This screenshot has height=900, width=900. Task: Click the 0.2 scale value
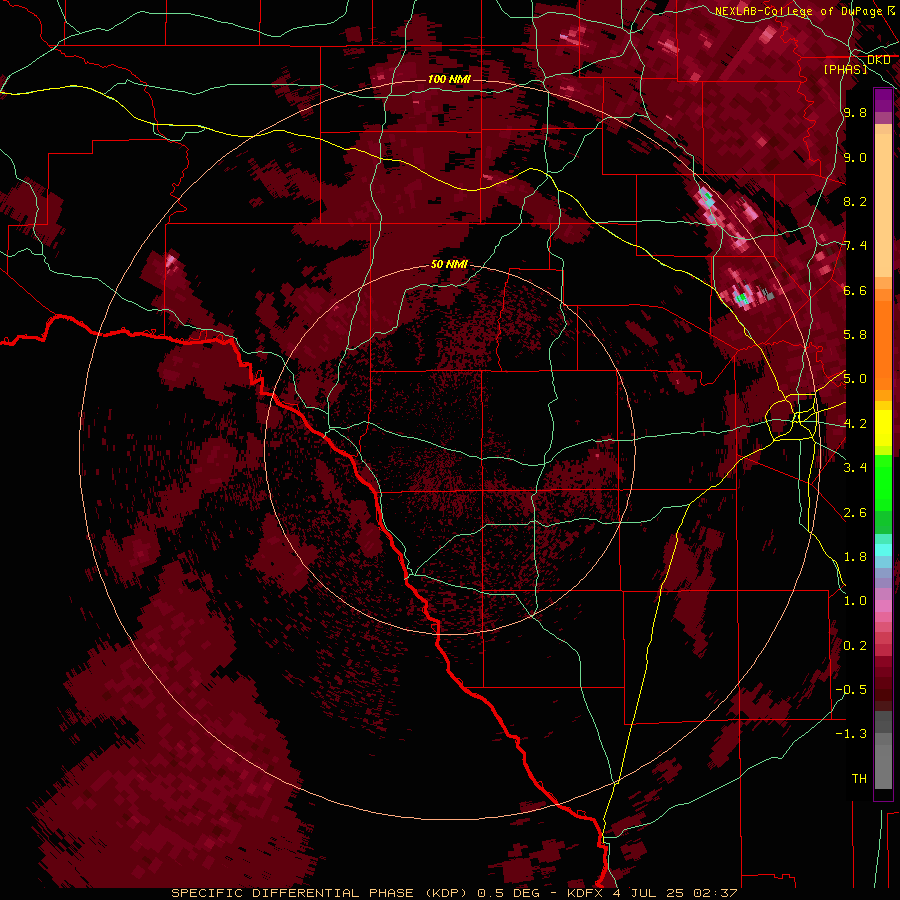[x=855, y=645]
